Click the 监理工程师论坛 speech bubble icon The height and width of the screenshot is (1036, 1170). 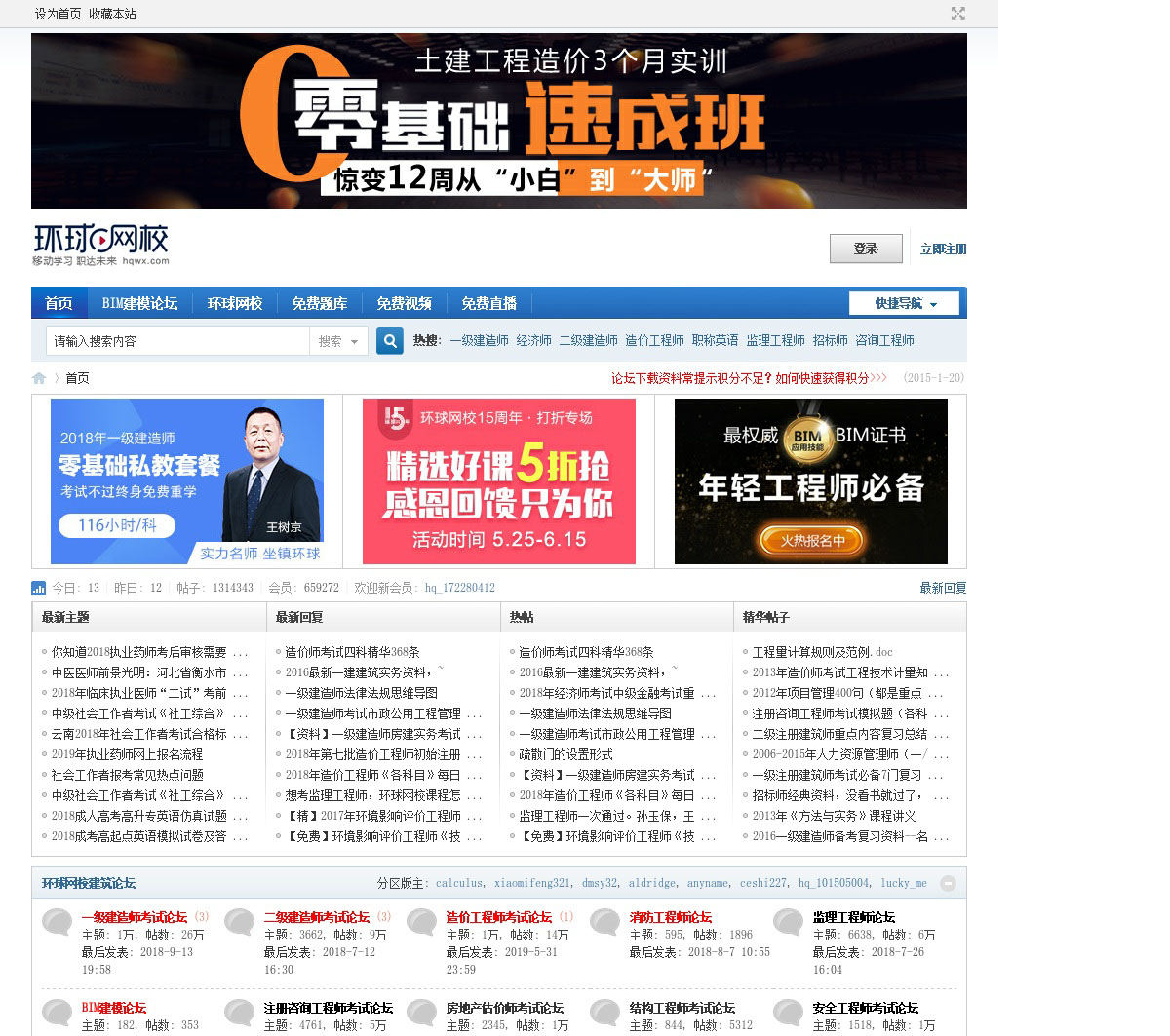(x=789, y=922)
